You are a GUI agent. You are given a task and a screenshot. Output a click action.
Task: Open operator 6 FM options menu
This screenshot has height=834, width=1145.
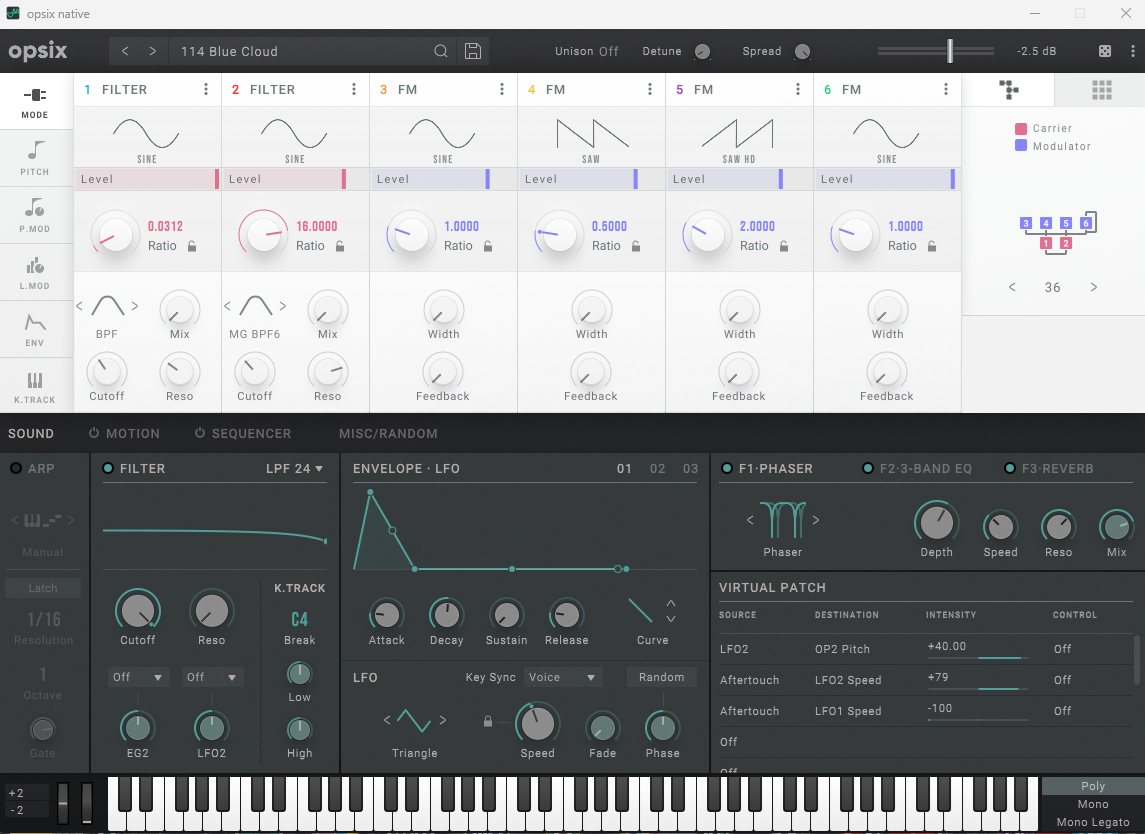(946, 89)
